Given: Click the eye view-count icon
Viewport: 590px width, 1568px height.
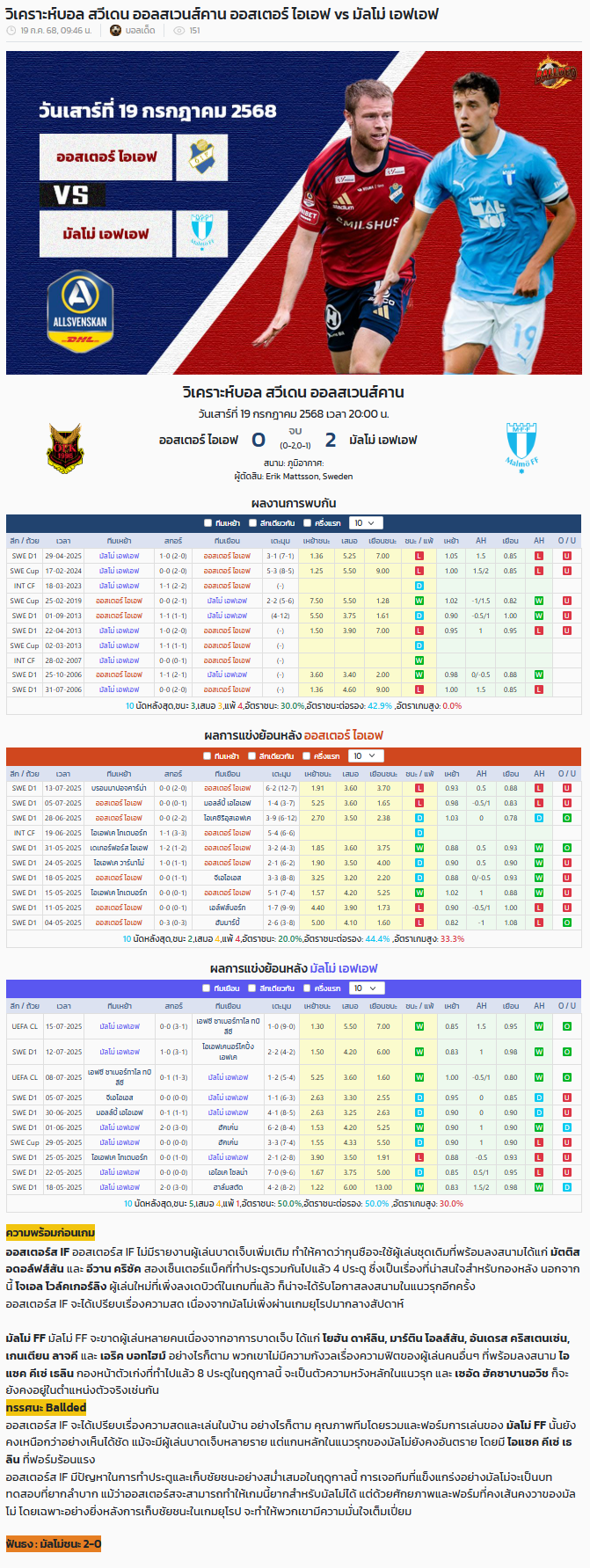Looking at the screenshot, I should pos(179,31).
